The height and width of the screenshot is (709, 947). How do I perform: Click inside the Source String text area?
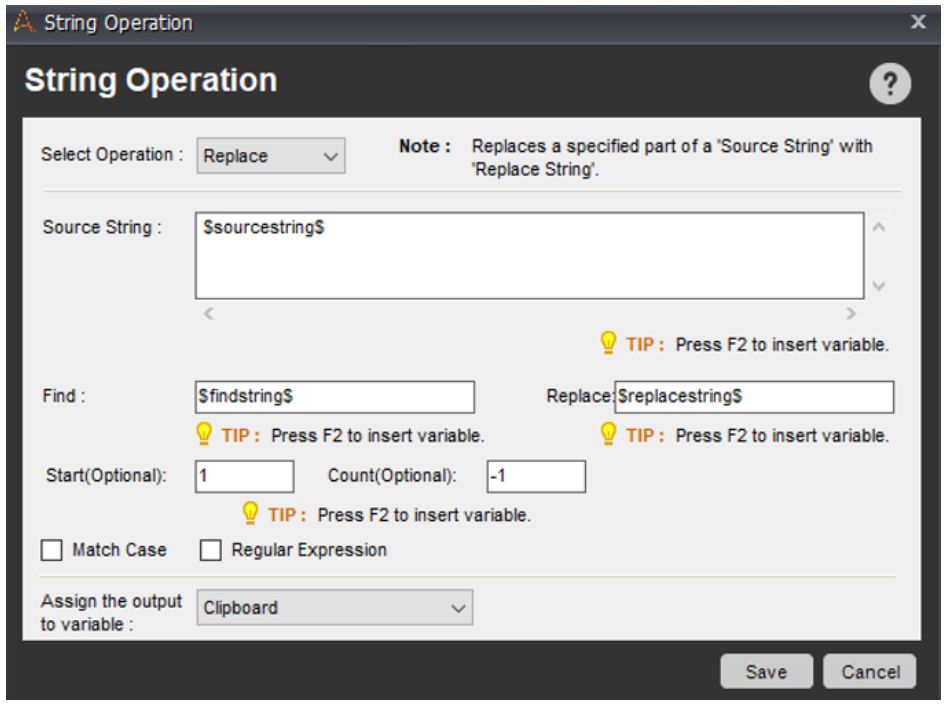tap(528, 255)
